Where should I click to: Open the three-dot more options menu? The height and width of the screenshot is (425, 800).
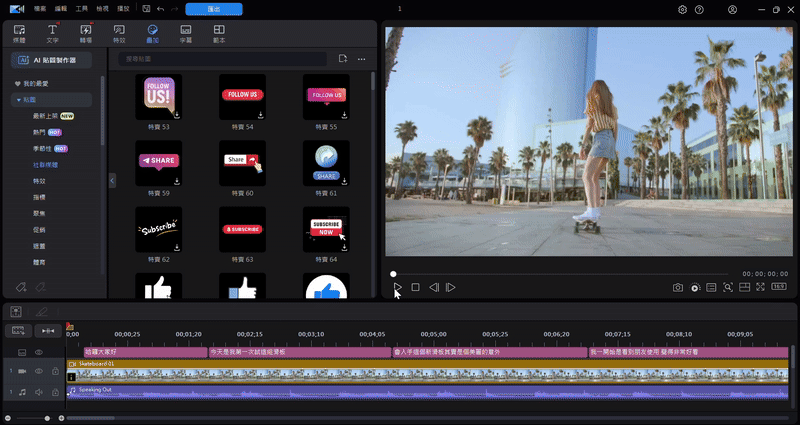click(x=361, y=59)
